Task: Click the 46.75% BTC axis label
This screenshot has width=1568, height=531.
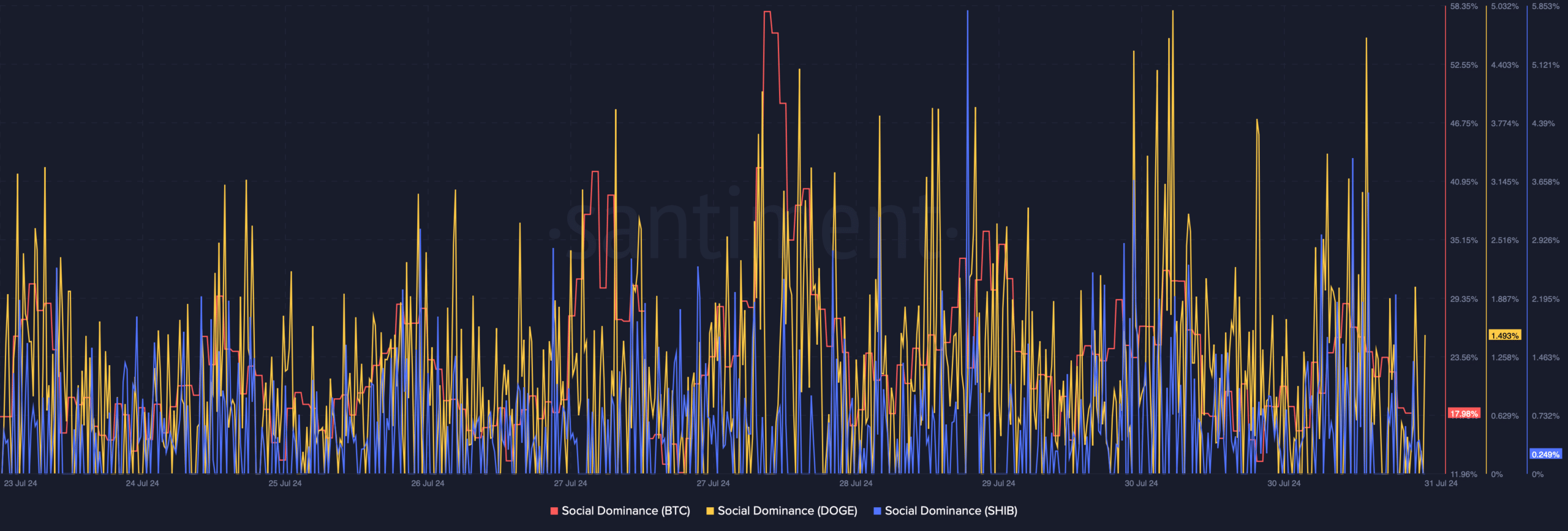Action: point(1464,123)
